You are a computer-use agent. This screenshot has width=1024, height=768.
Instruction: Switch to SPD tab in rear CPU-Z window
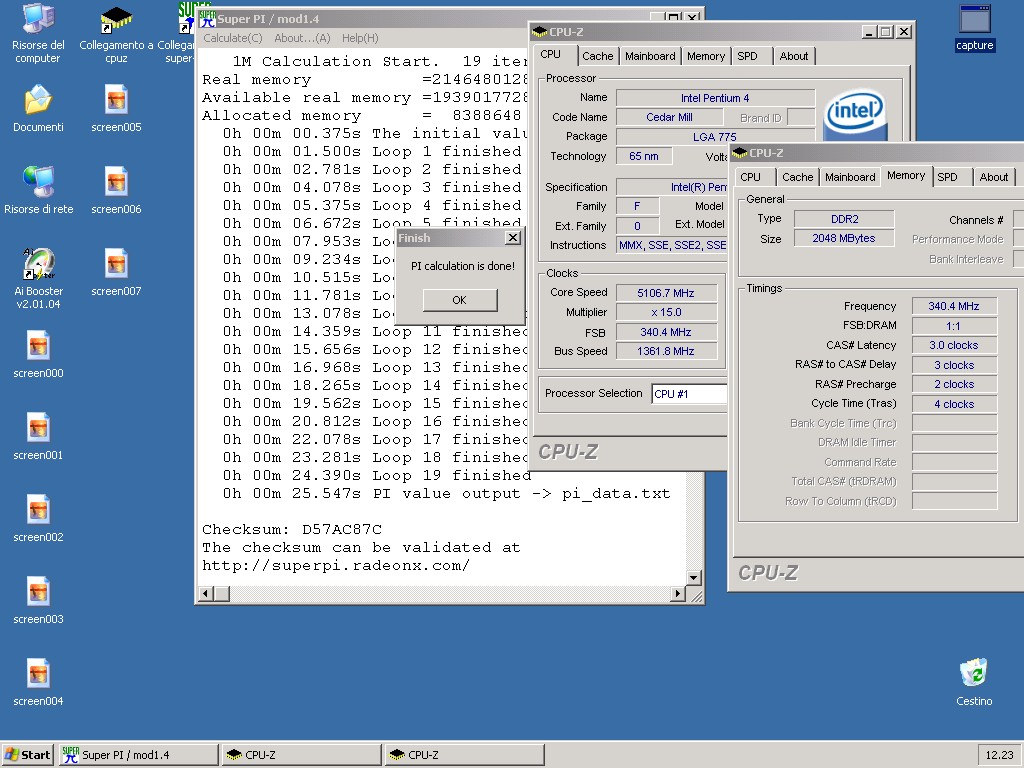(747, 56)
